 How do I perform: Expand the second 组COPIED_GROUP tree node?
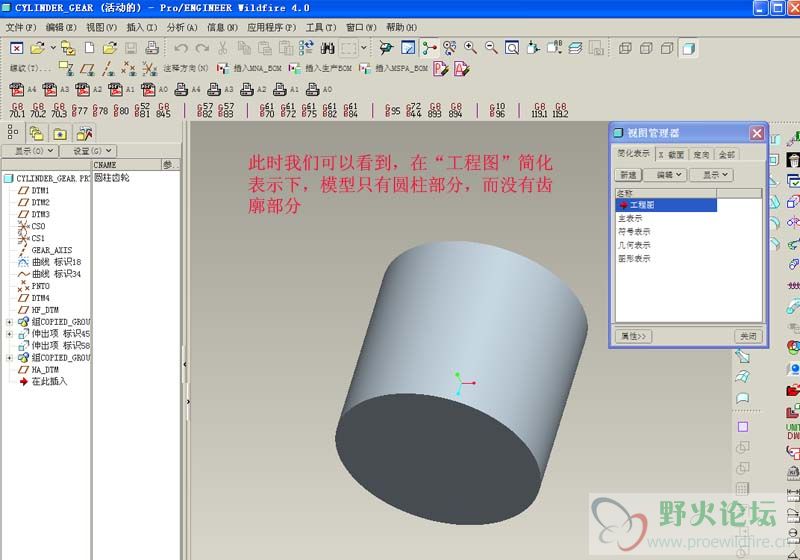pos(9,358)
